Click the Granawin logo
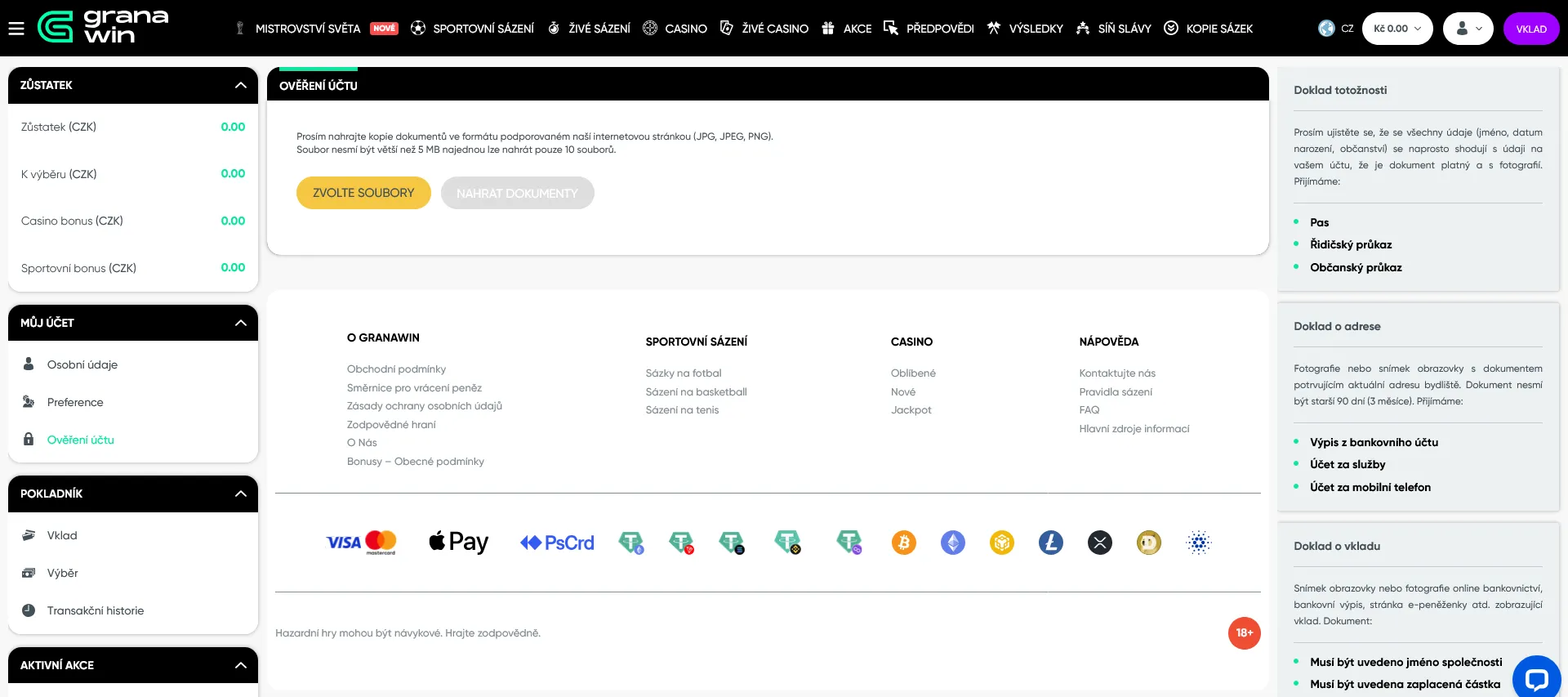Viewport: 1568px width, 697px height. click(x=104, y=27)
